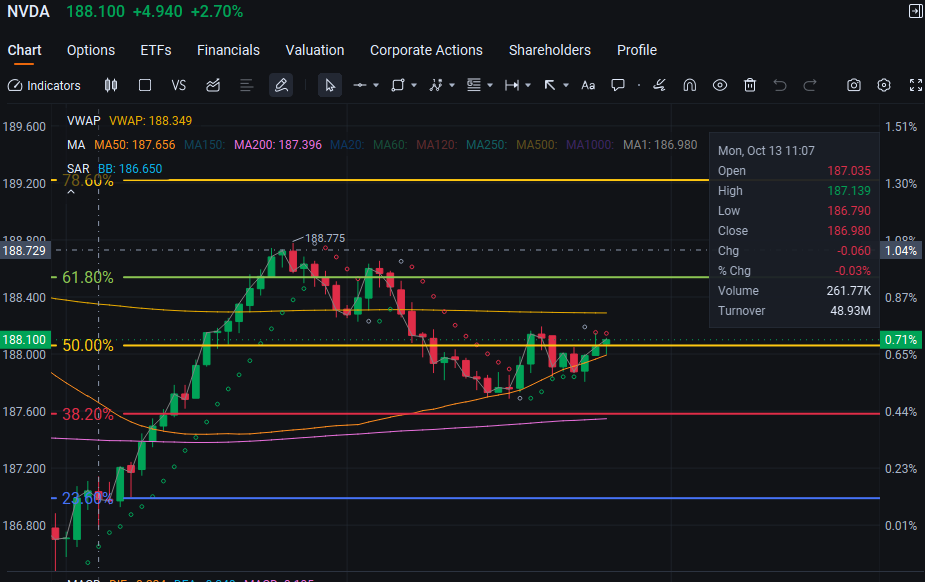925x582 pixels.
Task: Toggle the drawing pencil tool
Action: click(x=281, y=86)
